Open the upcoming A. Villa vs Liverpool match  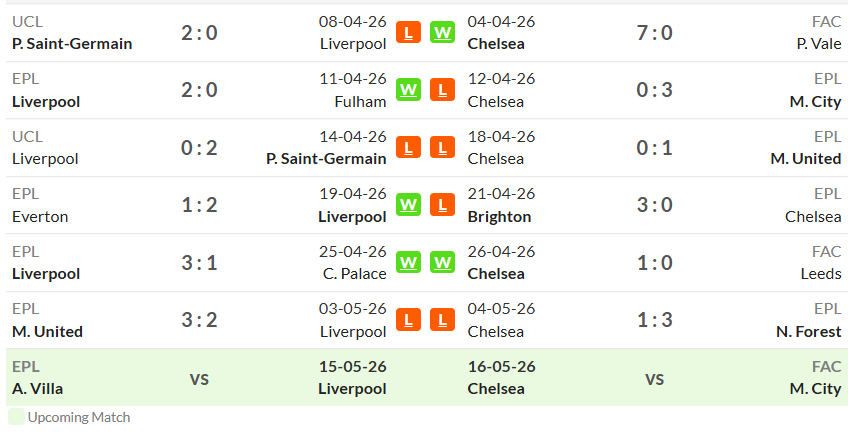point(216,377)
